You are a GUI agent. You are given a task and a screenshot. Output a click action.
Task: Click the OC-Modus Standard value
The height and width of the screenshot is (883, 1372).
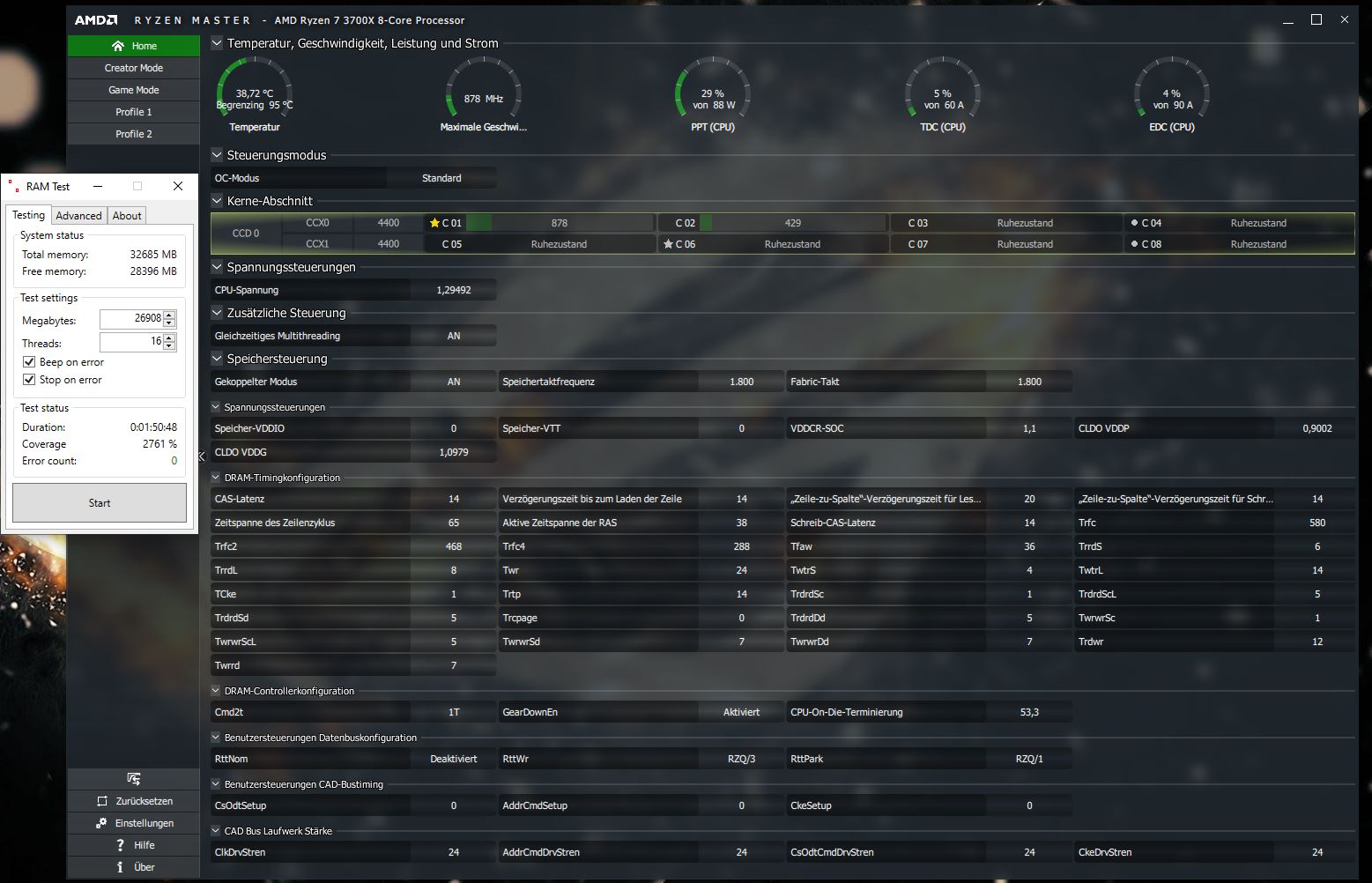click(x=441, y=178)
